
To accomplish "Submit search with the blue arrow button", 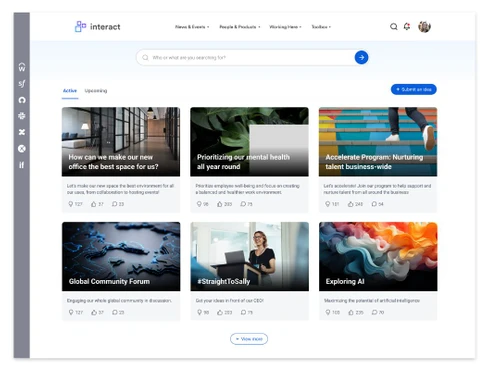I will point(361,58).
